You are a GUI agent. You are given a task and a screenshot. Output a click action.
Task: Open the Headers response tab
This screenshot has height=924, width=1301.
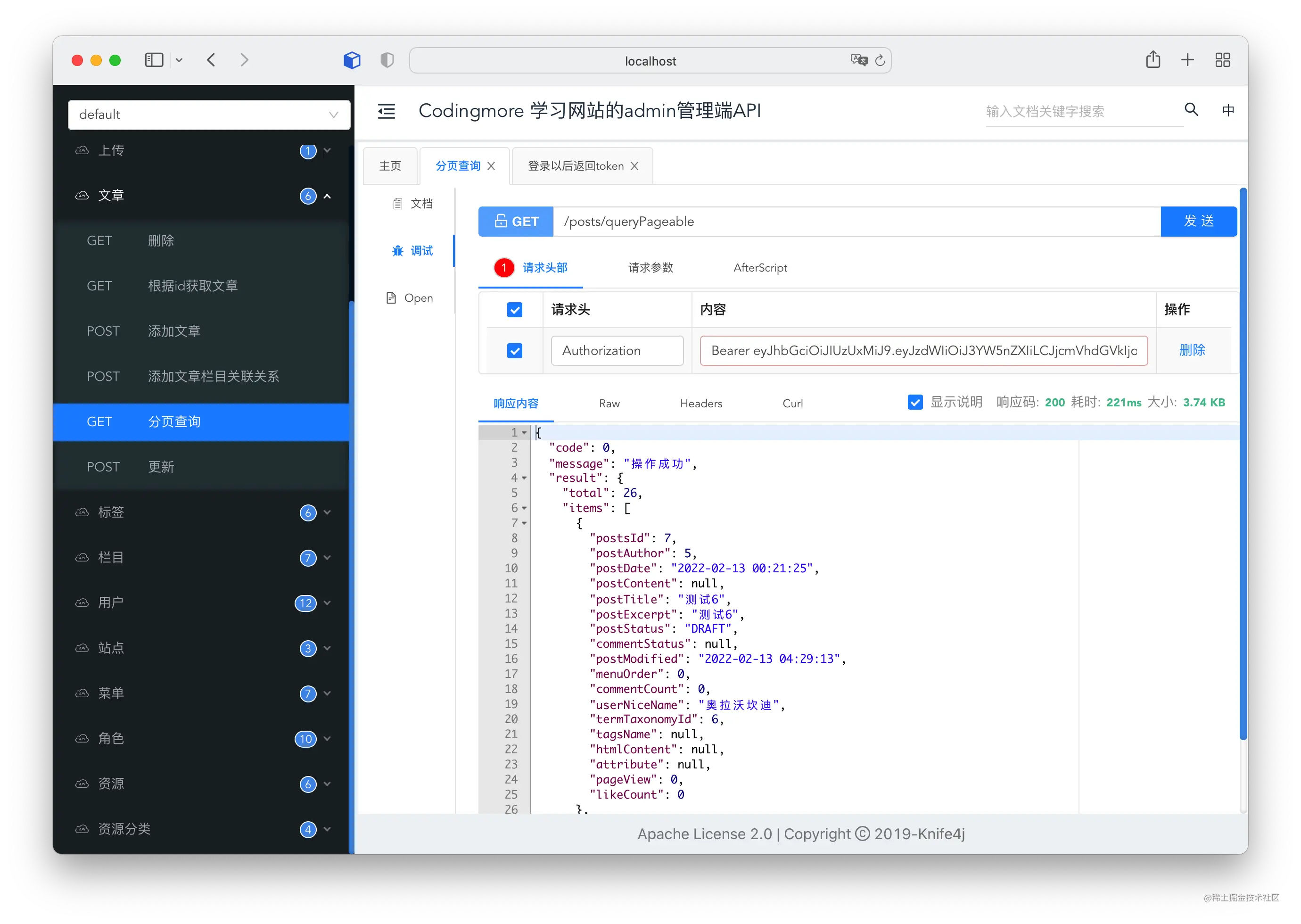coord(701,404)
